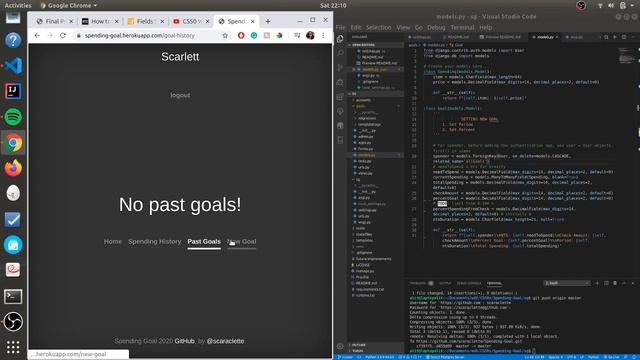Open the Terminal menu in VS Code
Viewport: 640px width, 360px height.
pos(462,27)
